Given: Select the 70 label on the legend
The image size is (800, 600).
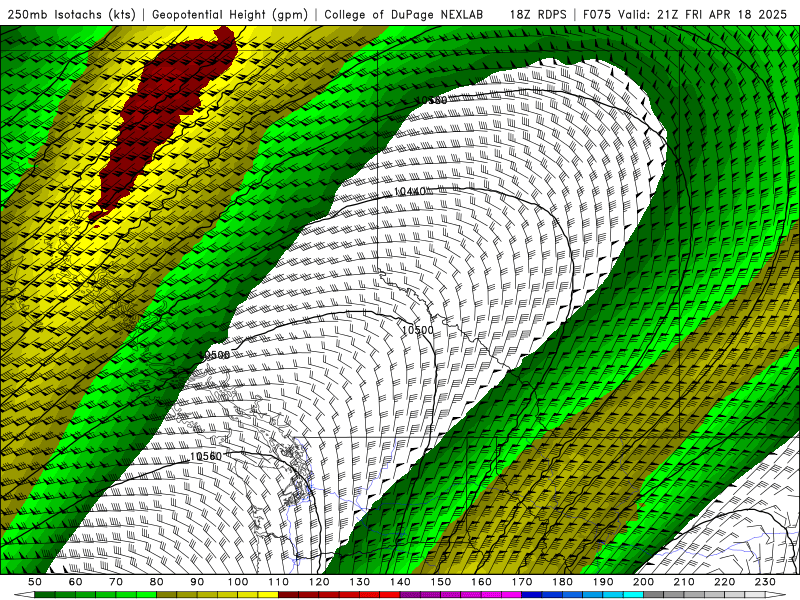Looking at the screenshot, I should click(116, 582).
